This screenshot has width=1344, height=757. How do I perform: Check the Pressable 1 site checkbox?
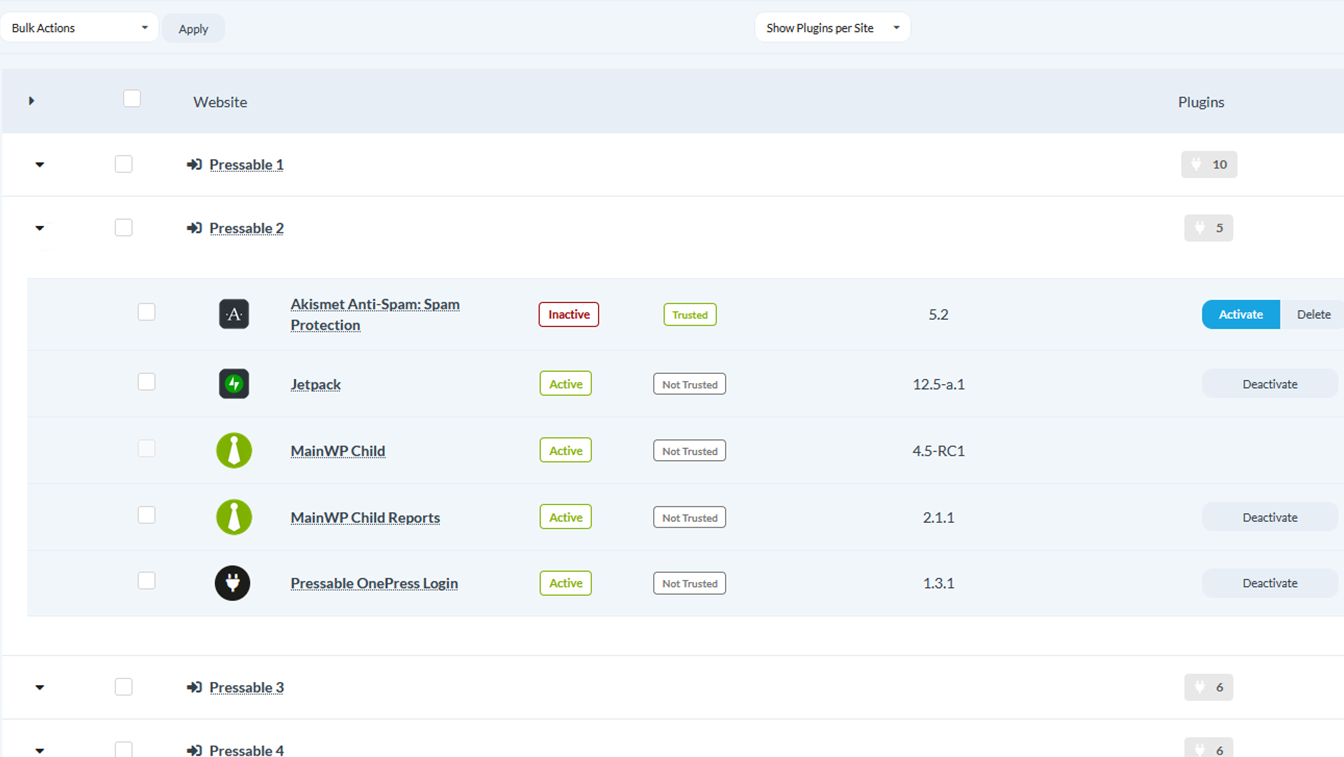[x=124, y=164]
